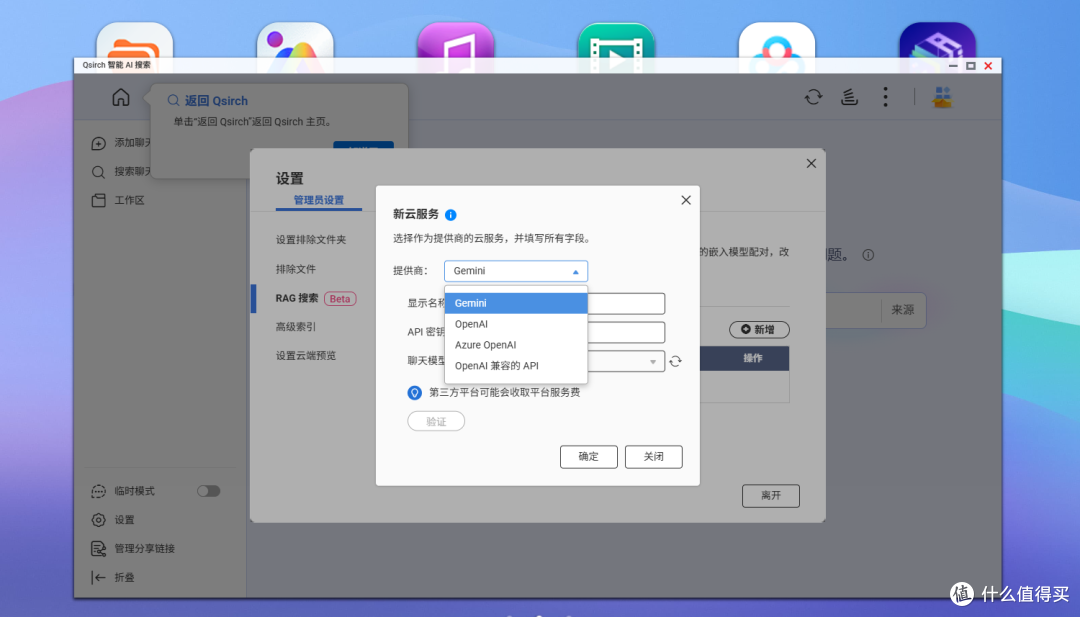Click the info icon next to 新云服务

click(x=450, y=215)
